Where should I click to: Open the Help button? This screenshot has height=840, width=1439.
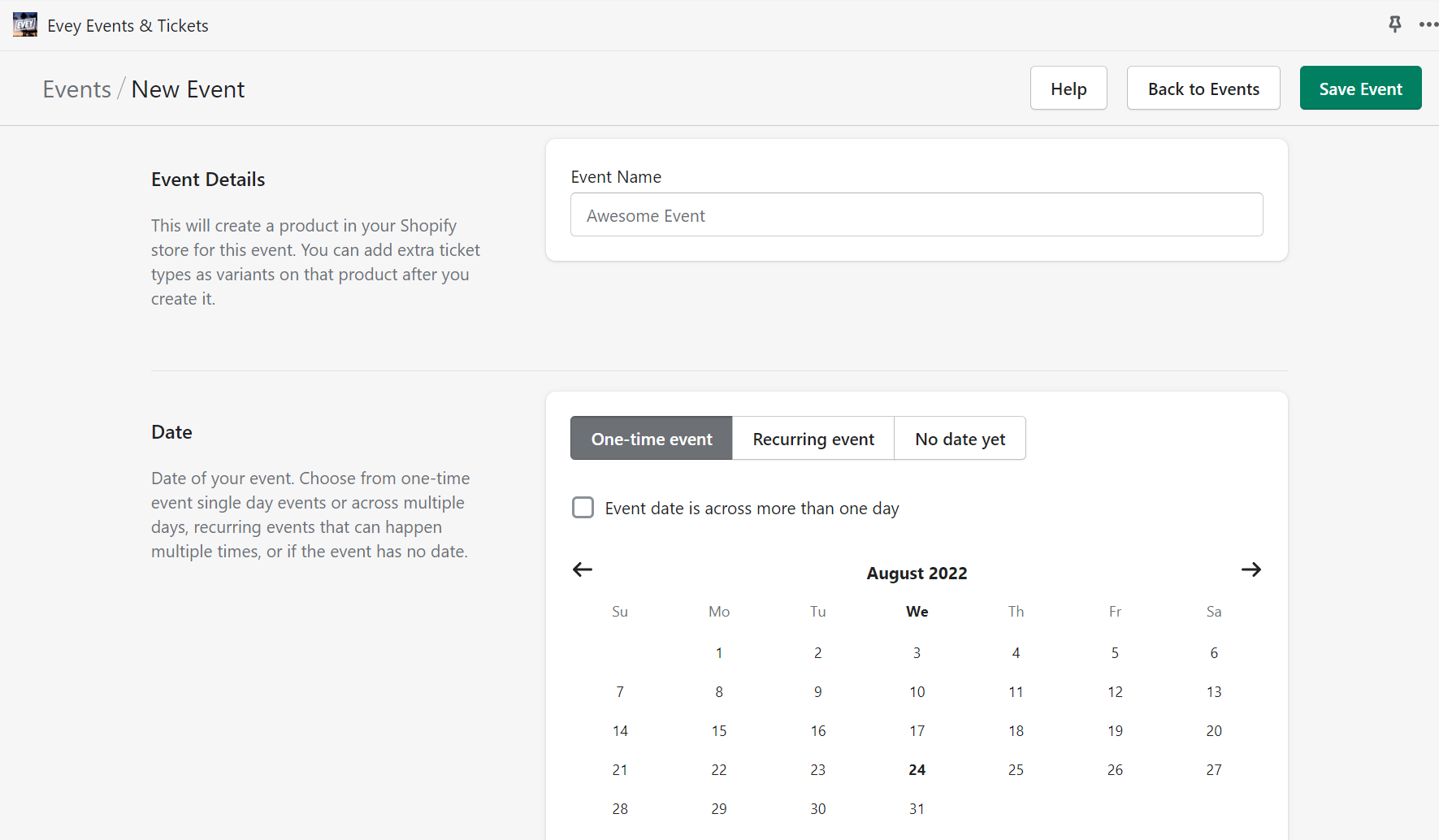tap(1068, 89)
